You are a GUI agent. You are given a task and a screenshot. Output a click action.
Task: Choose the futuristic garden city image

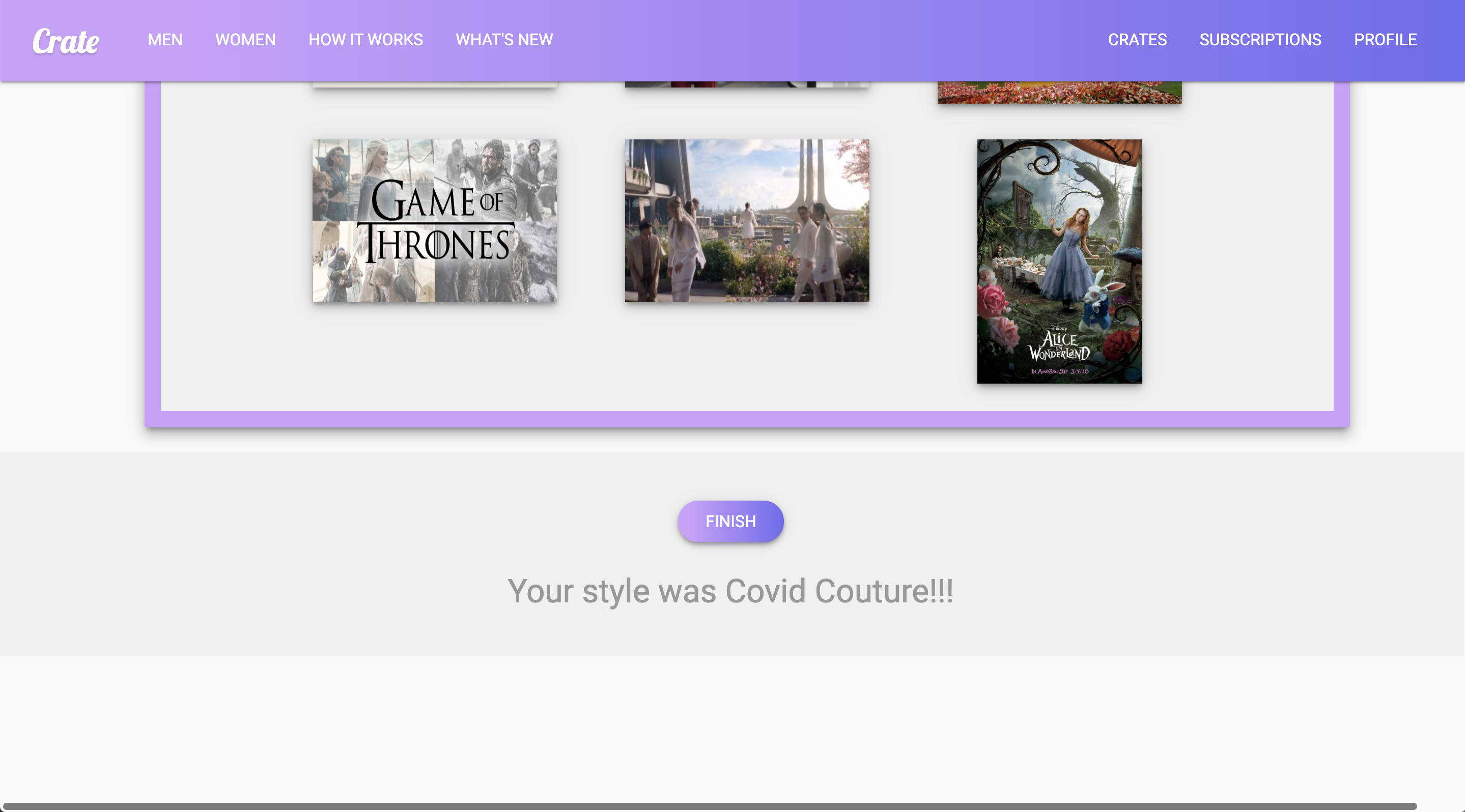pyautogui.click(x=747, y=220)
